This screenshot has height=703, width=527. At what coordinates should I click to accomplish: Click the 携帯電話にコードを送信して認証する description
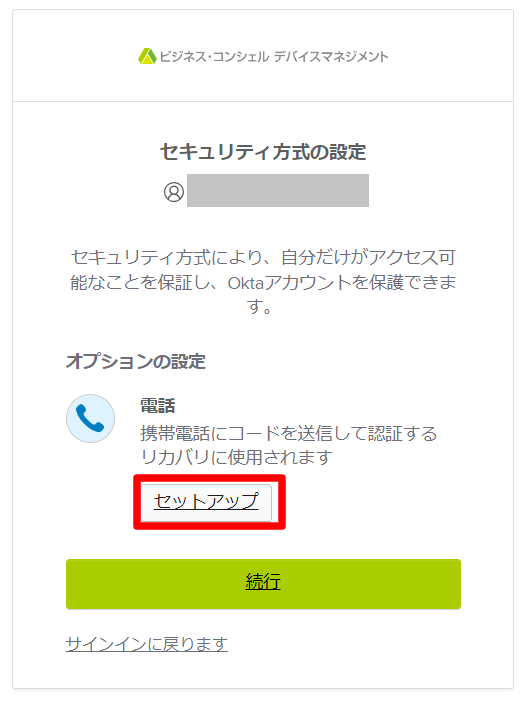point(288,434)
